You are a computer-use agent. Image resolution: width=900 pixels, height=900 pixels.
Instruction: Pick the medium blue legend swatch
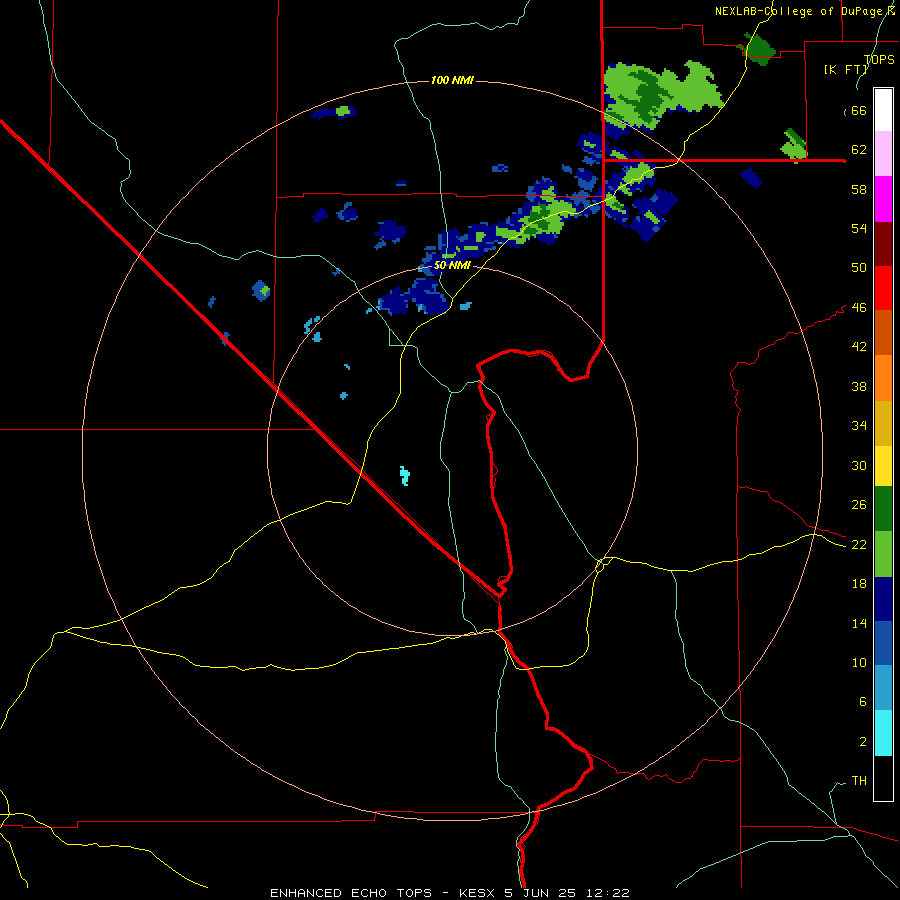[883, 643]
